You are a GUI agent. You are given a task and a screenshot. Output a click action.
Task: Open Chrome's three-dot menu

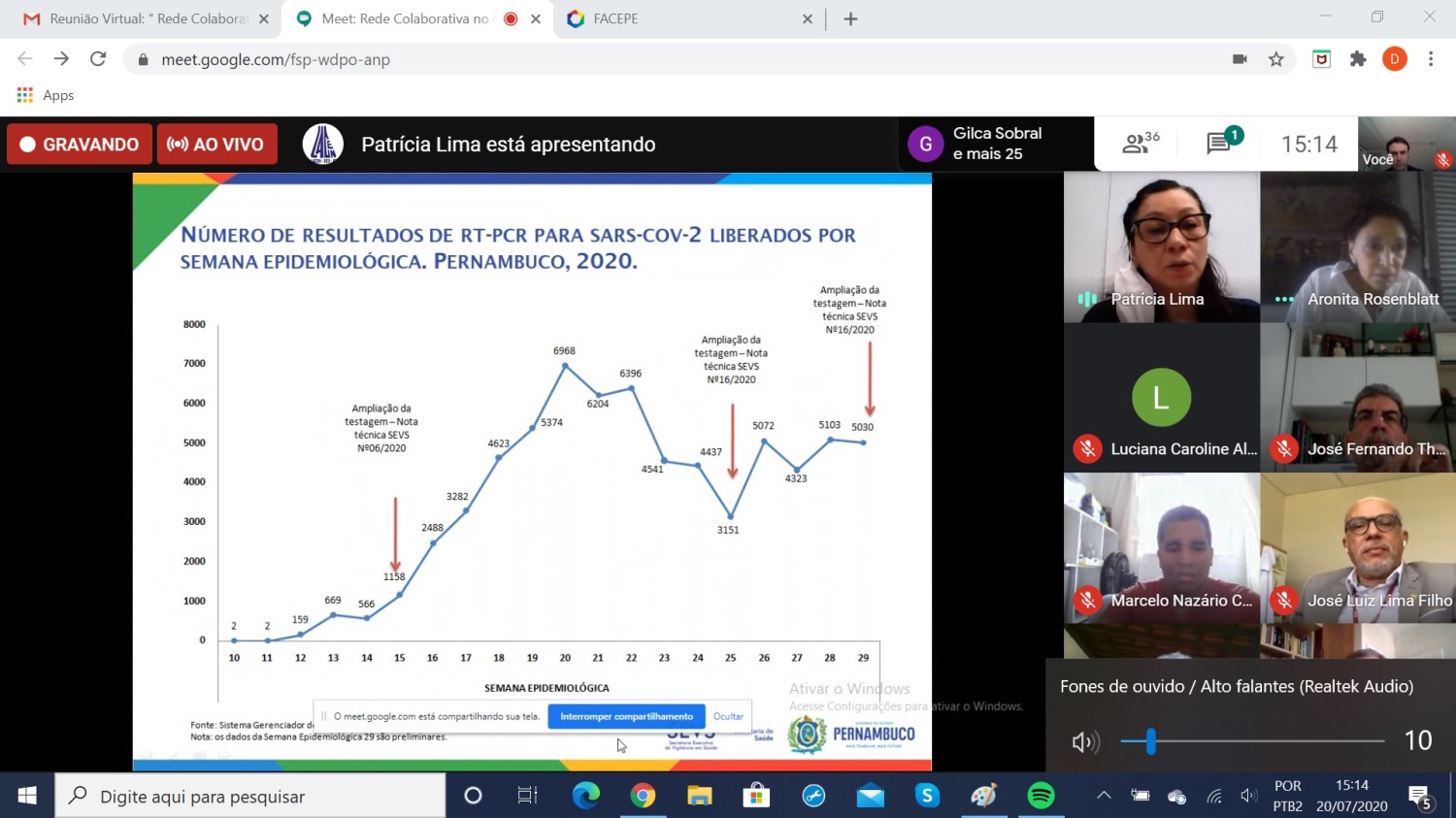(1430, 59)
